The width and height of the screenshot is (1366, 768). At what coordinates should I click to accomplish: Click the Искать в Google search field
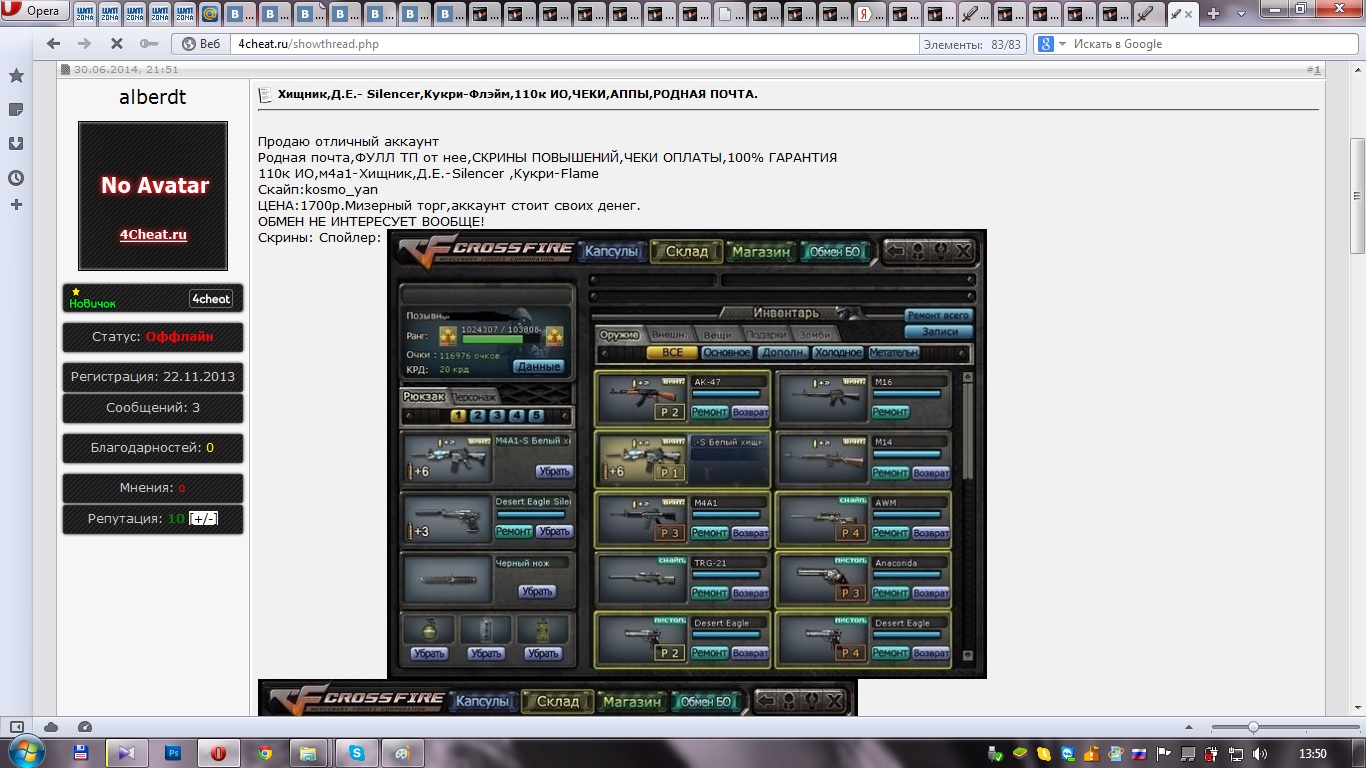[x=1210, y=44]
